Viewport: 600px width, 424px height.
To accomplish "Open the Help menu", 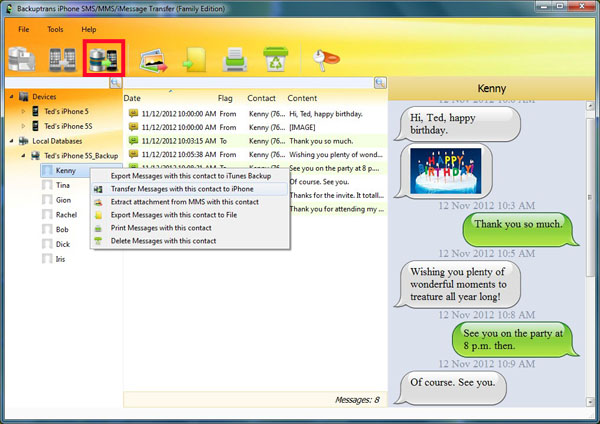I will (x=88, y=29).
